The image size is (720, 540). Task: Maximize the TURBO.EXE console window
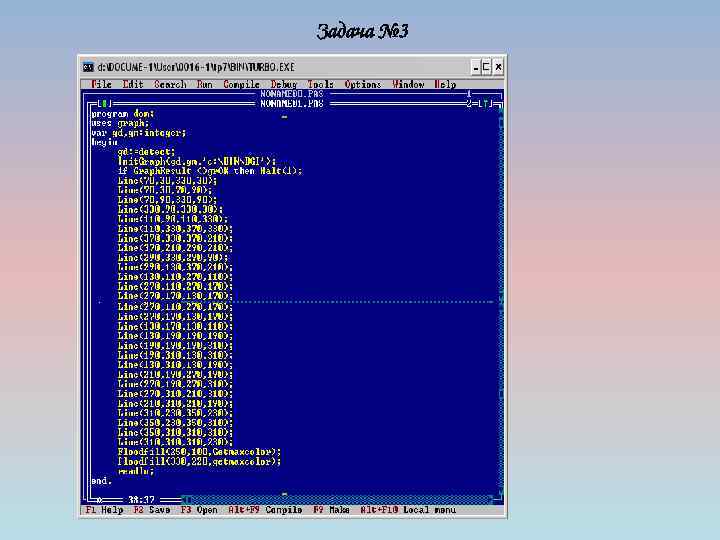[487, 67]
